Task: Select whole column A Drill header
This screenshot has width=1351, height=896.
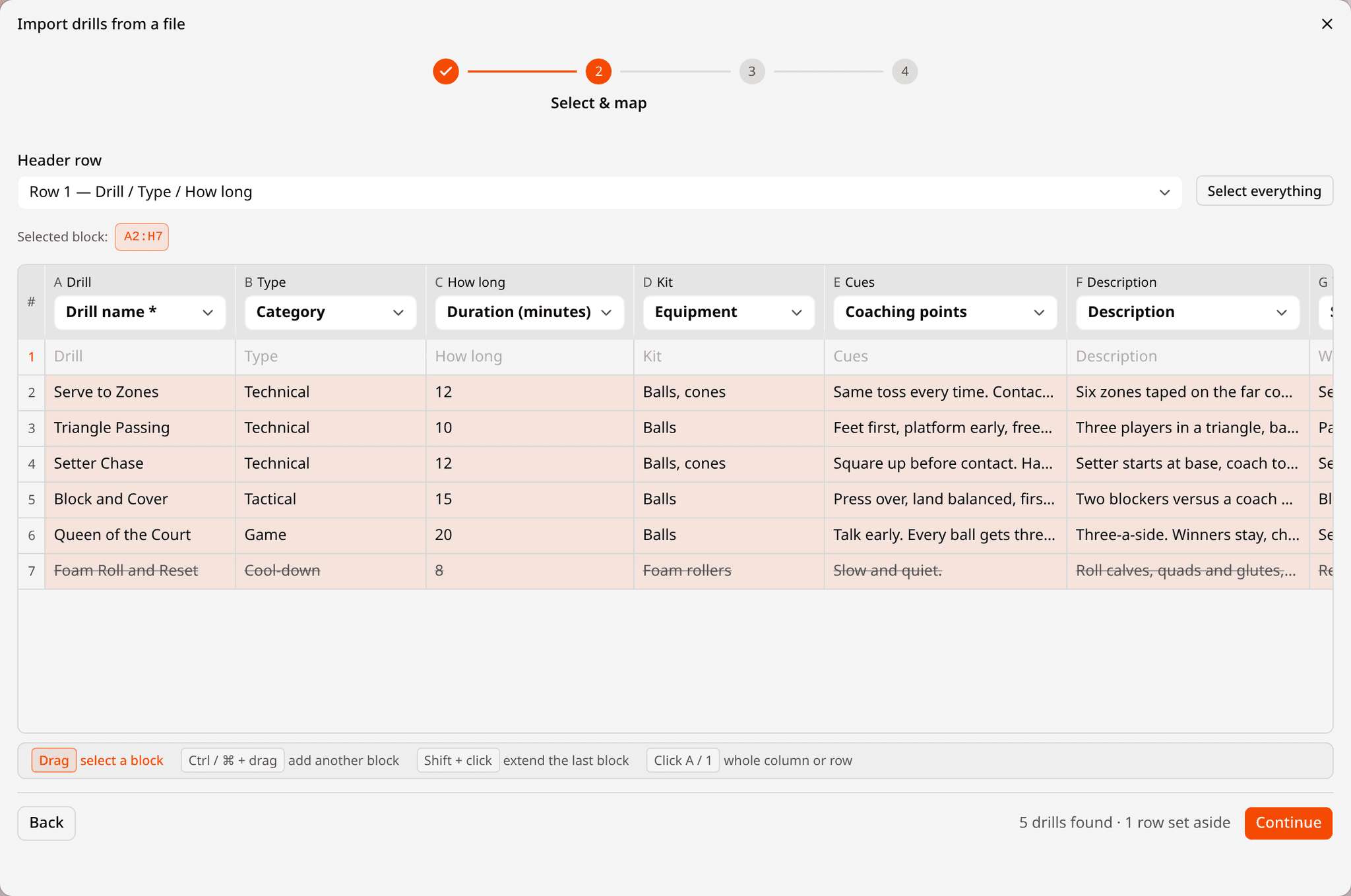Action: coord(73,282)
